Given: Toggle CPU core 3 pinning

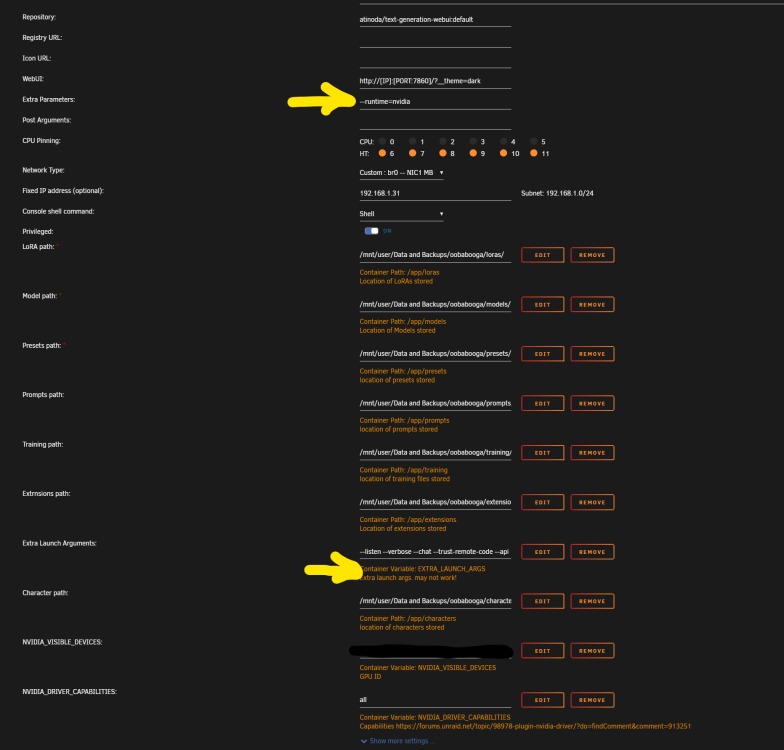Looking at the screenshot, I should (x=473, y=142).
